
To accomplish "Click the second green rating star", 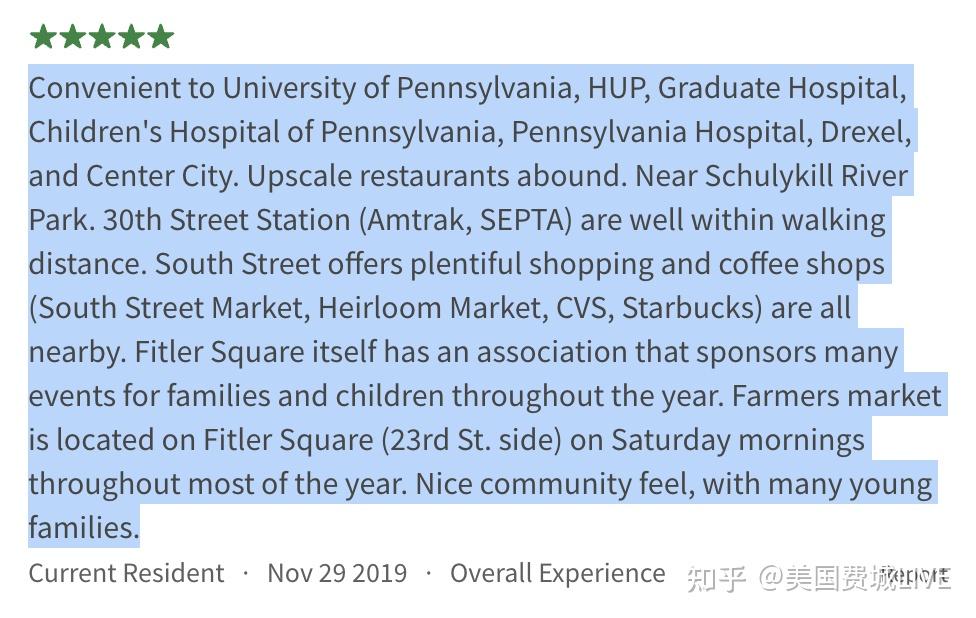I will tap(72, 36).
